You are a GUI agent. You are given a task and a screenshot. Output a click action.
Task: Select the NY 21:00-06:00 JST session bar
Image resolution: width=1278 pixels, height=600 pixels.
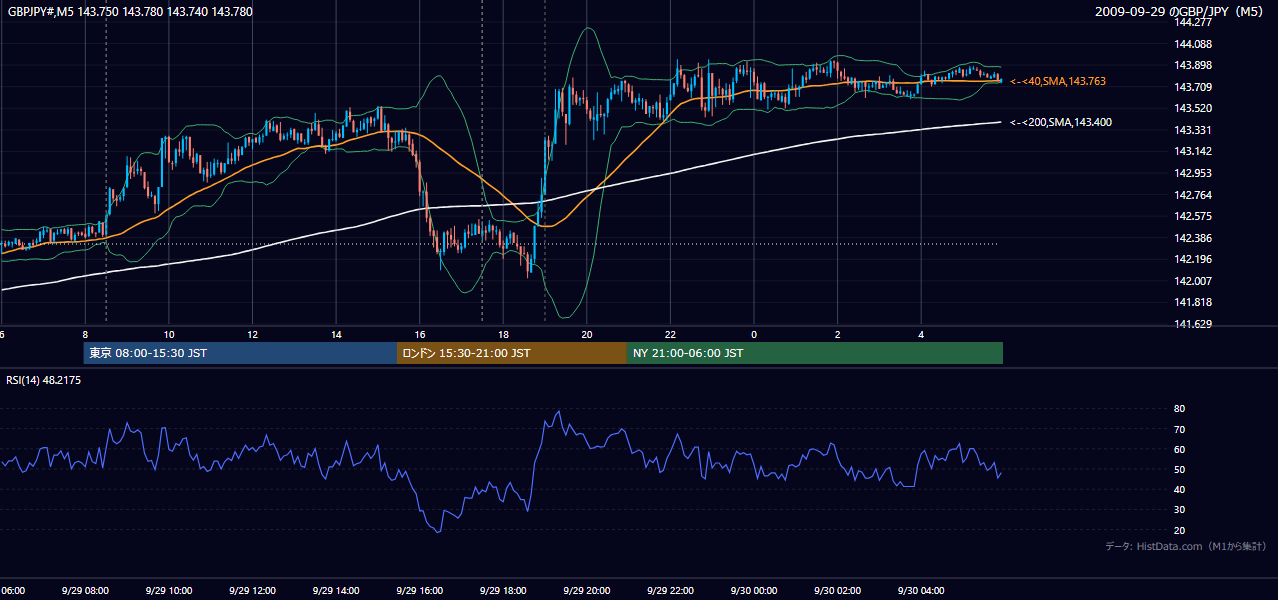[815, 353]
